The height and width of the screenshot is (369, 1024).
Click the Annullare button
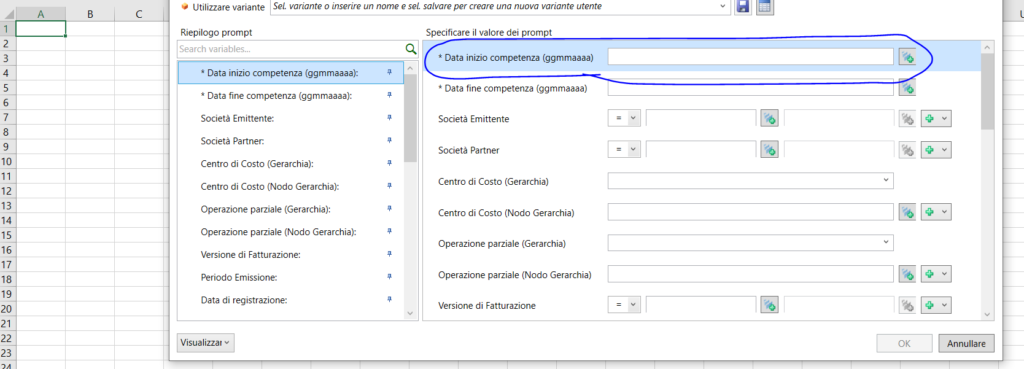pyautogui.click(x=967, y=343)
